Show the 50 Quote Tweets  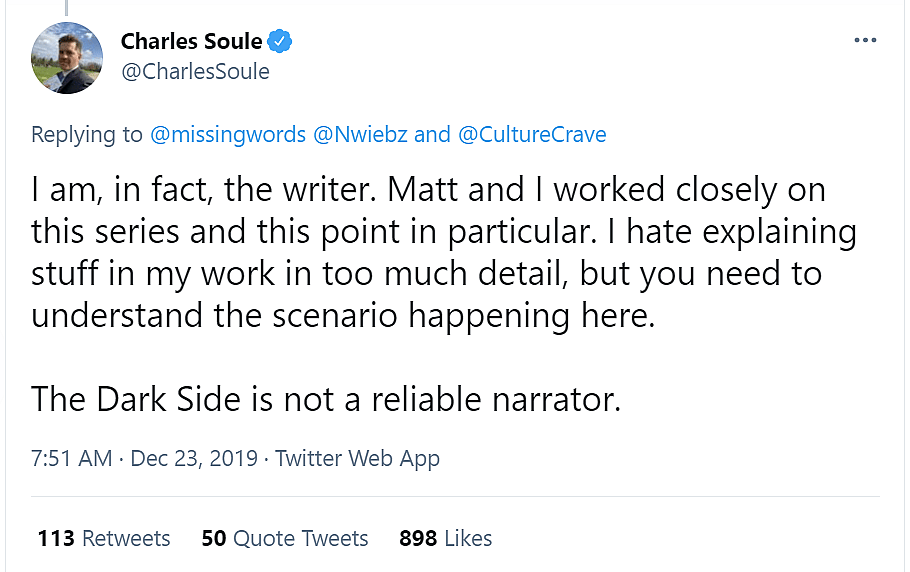point(285,538)
